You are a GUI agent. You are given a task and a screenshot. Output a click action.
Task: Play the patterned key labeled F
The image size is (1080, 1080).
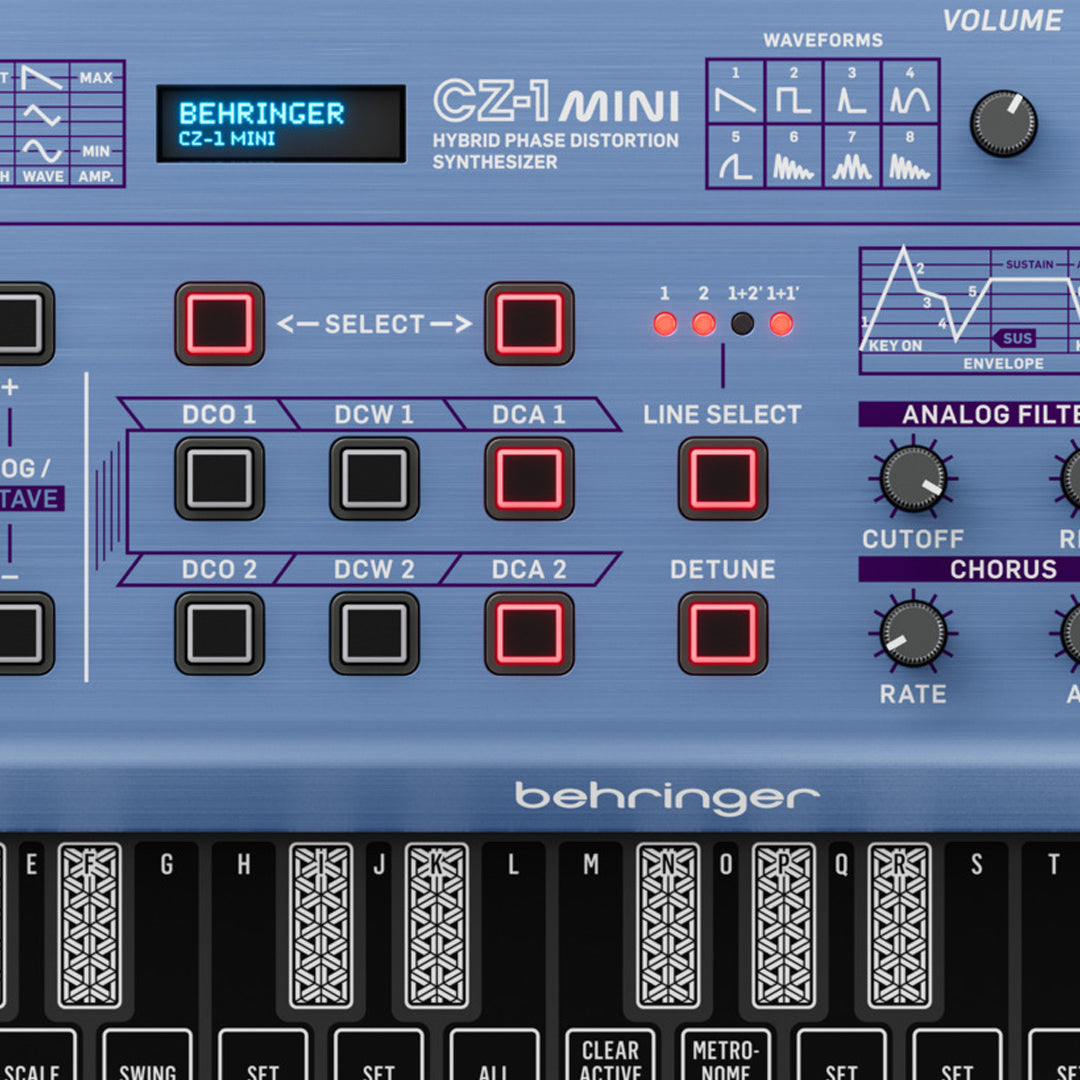point(90,926)
